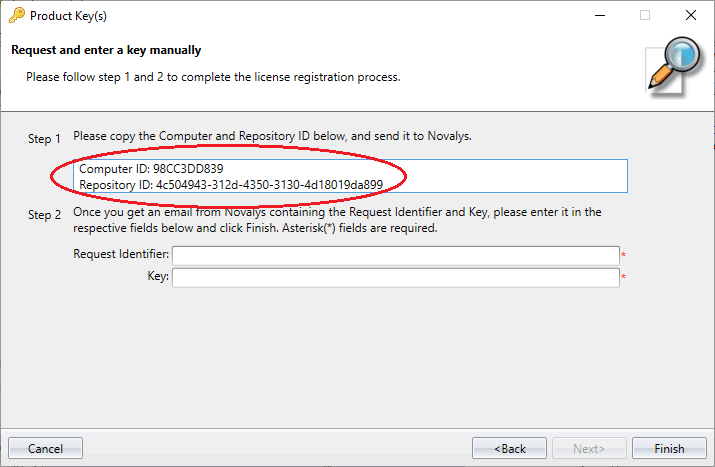Click the 'Request Identifier:' label

point(121,255)
